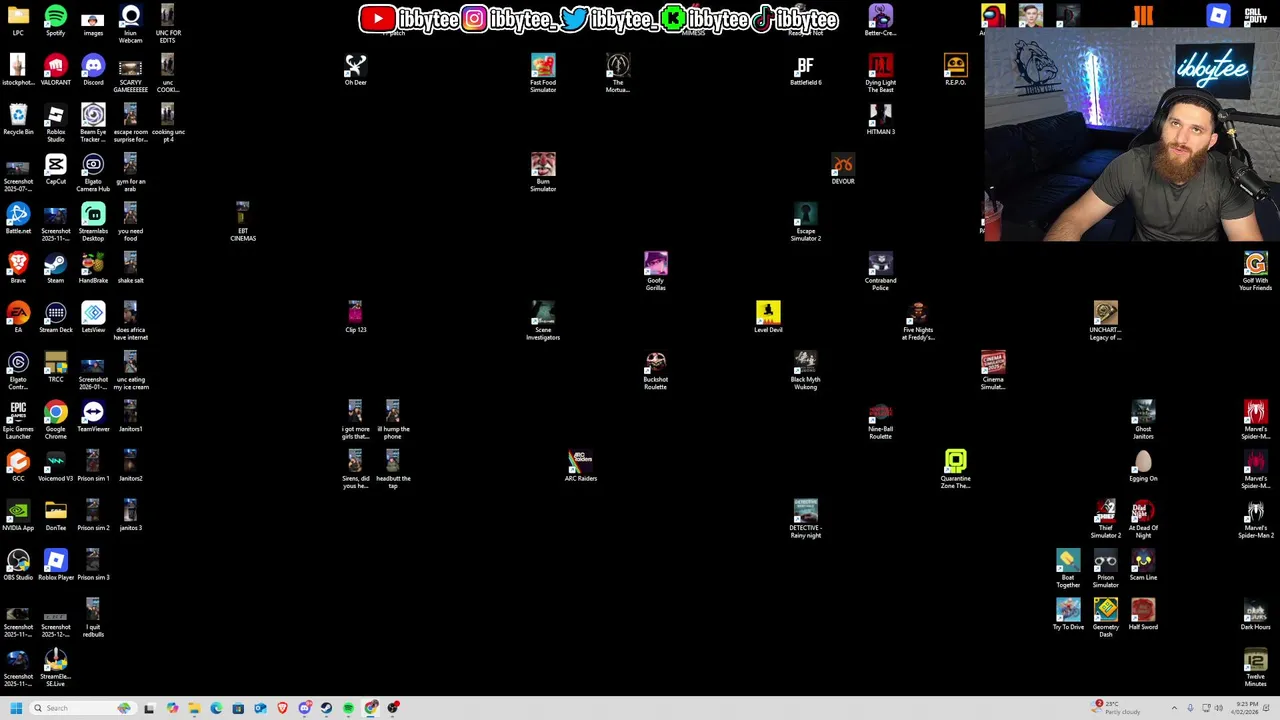
Task: Open the Discord desktop shortcut
Action: [93, 70]
